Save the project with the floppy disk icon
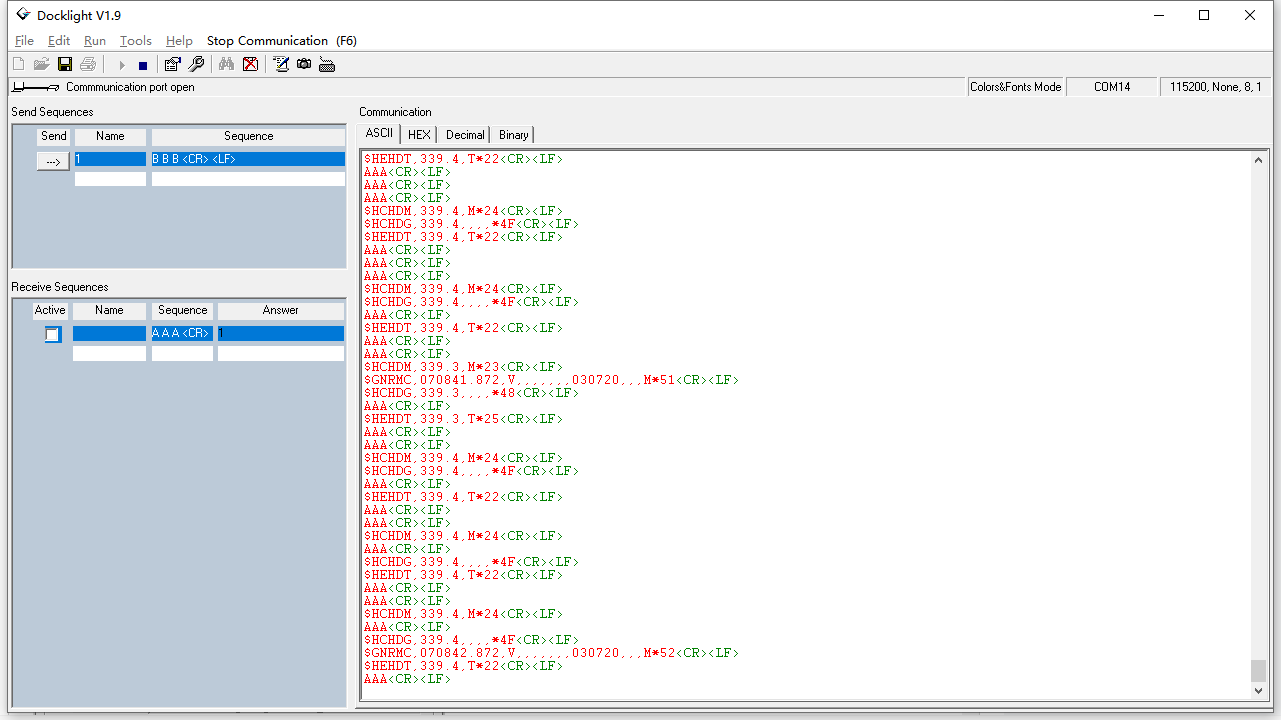The width and height of the screenshot is (1281, 720). click(65, 65)
